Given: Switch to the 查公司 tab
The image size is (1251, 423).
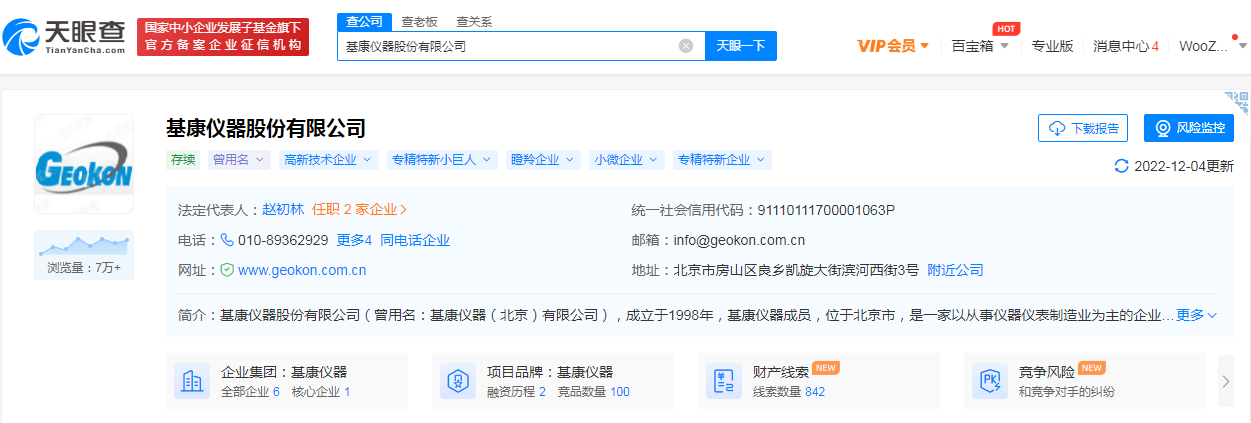Looking at the screenshot, I should [x=363, y=21].
